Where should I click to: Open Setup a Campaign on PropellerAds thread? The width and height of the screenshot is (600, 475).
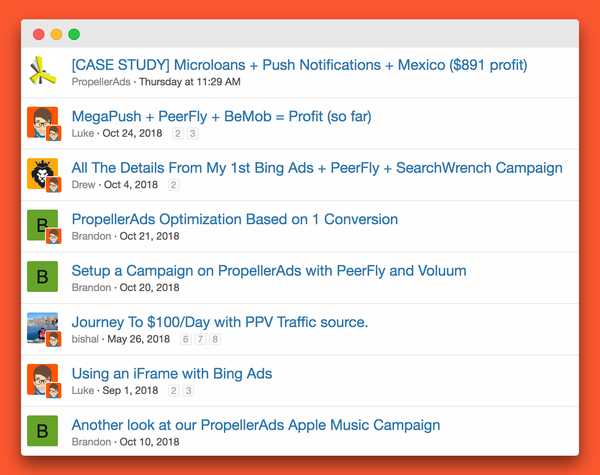268,270
